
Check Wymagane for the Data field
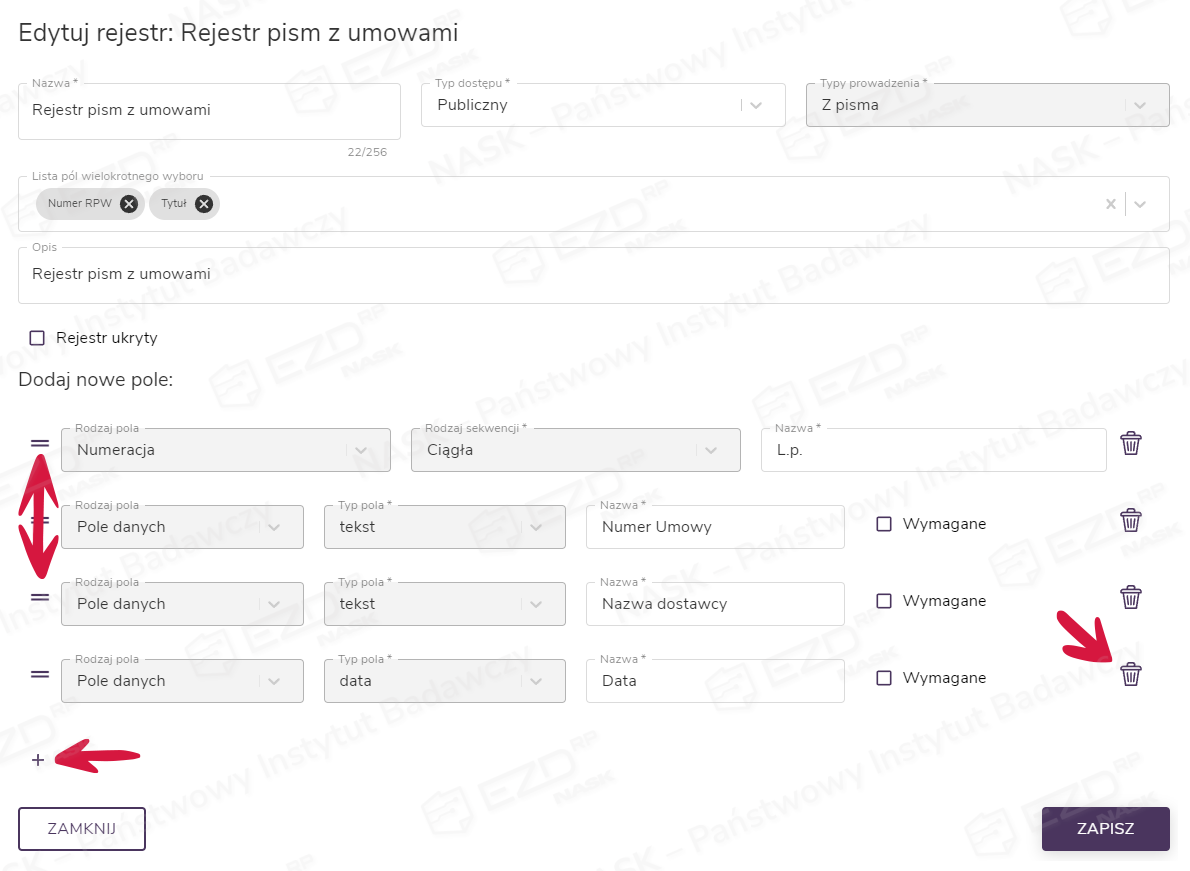884,678
